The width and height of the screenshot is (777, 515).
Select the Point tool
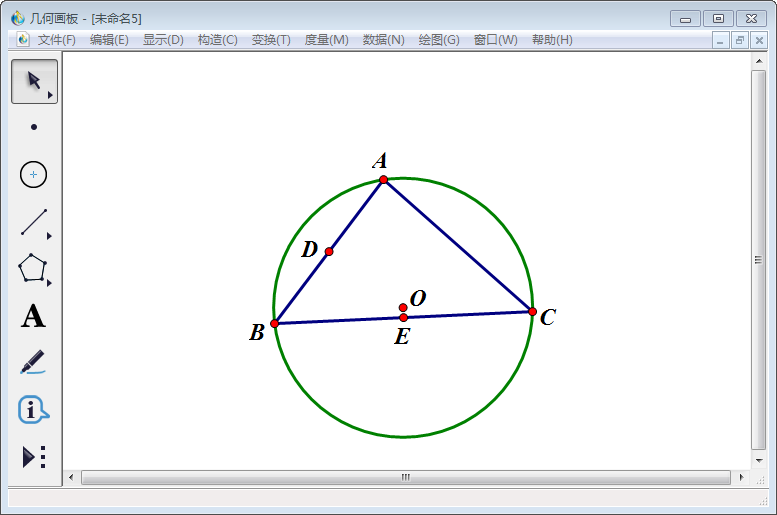(x=34, y=127)
